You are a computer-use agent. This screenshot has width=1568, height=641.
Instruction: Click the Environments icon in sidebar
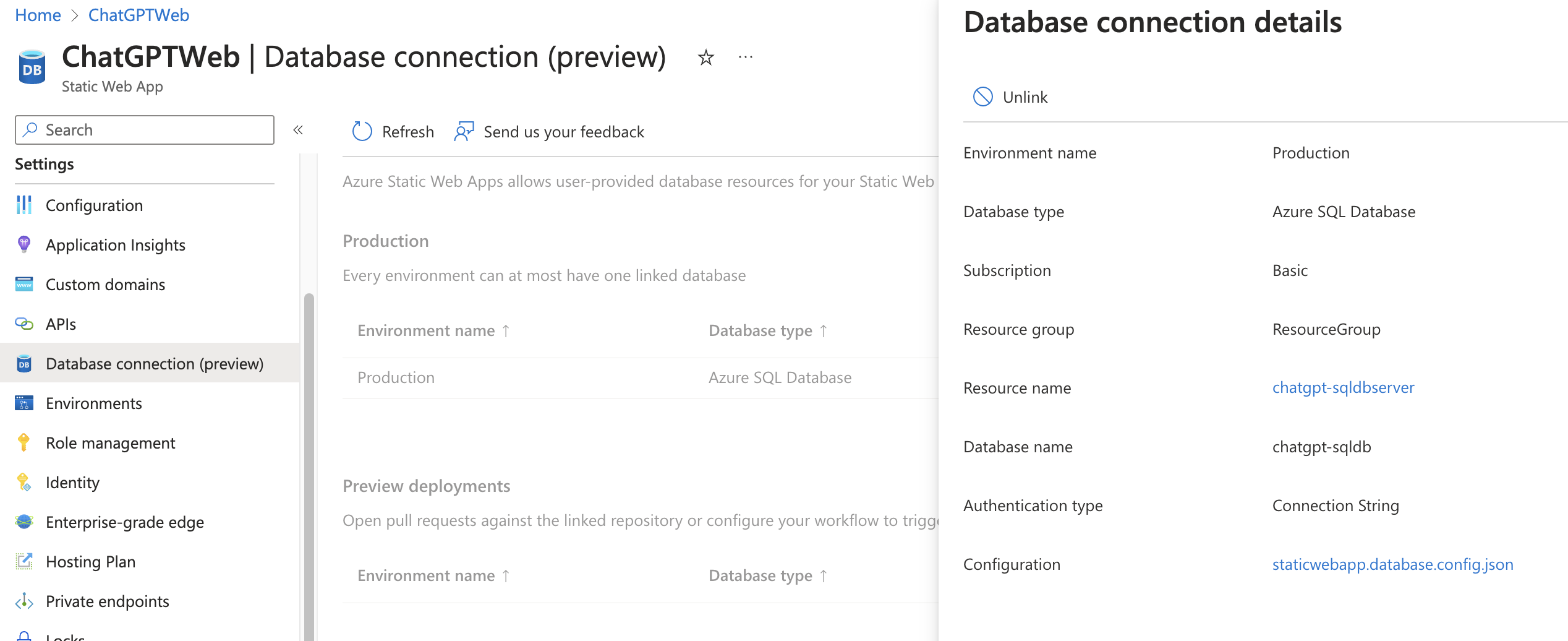click(x=24, y=403)
